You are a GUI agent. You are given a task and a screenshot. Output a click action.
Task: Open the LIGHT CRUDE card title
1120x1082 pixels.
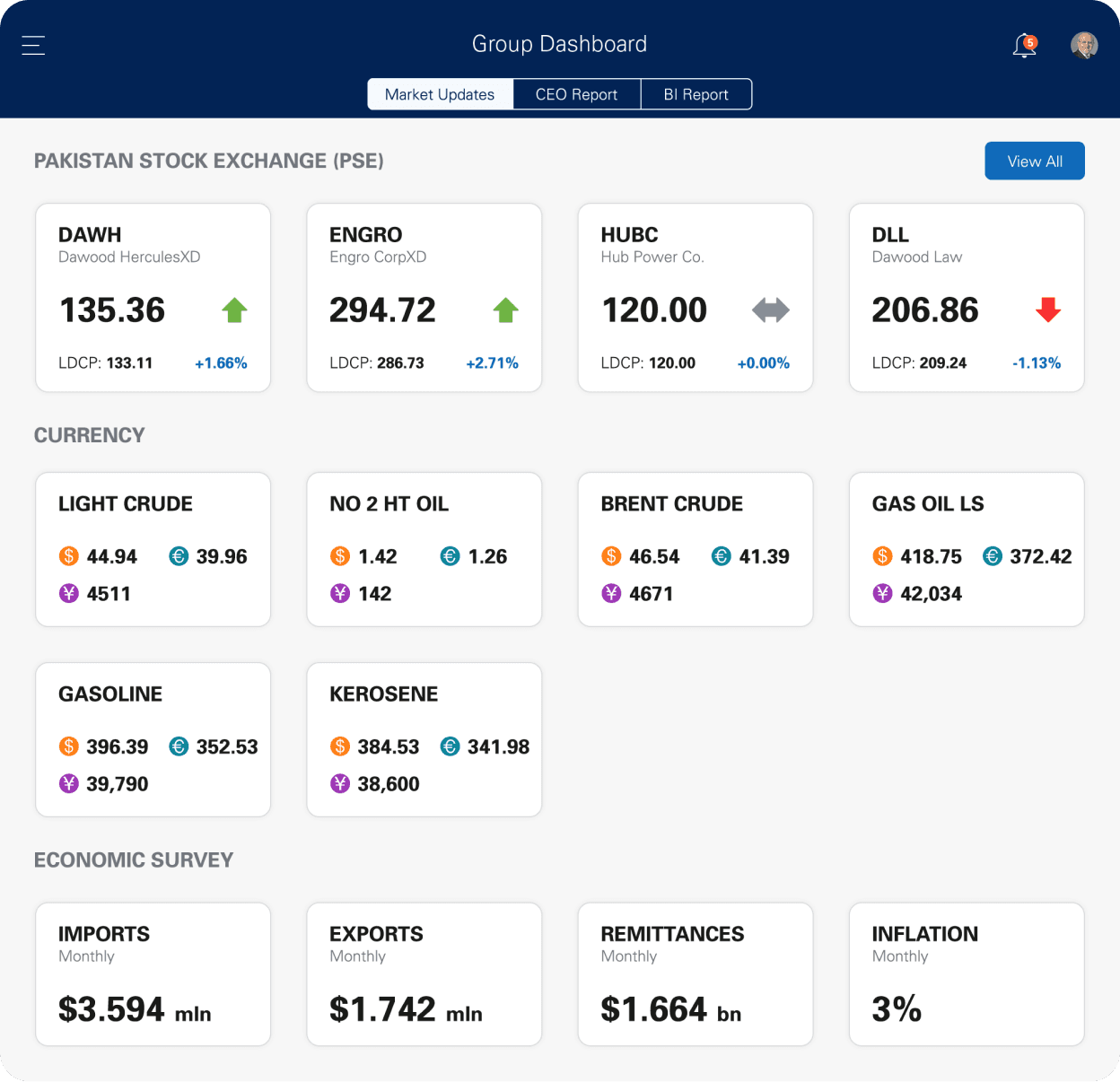tap(126, 504)
